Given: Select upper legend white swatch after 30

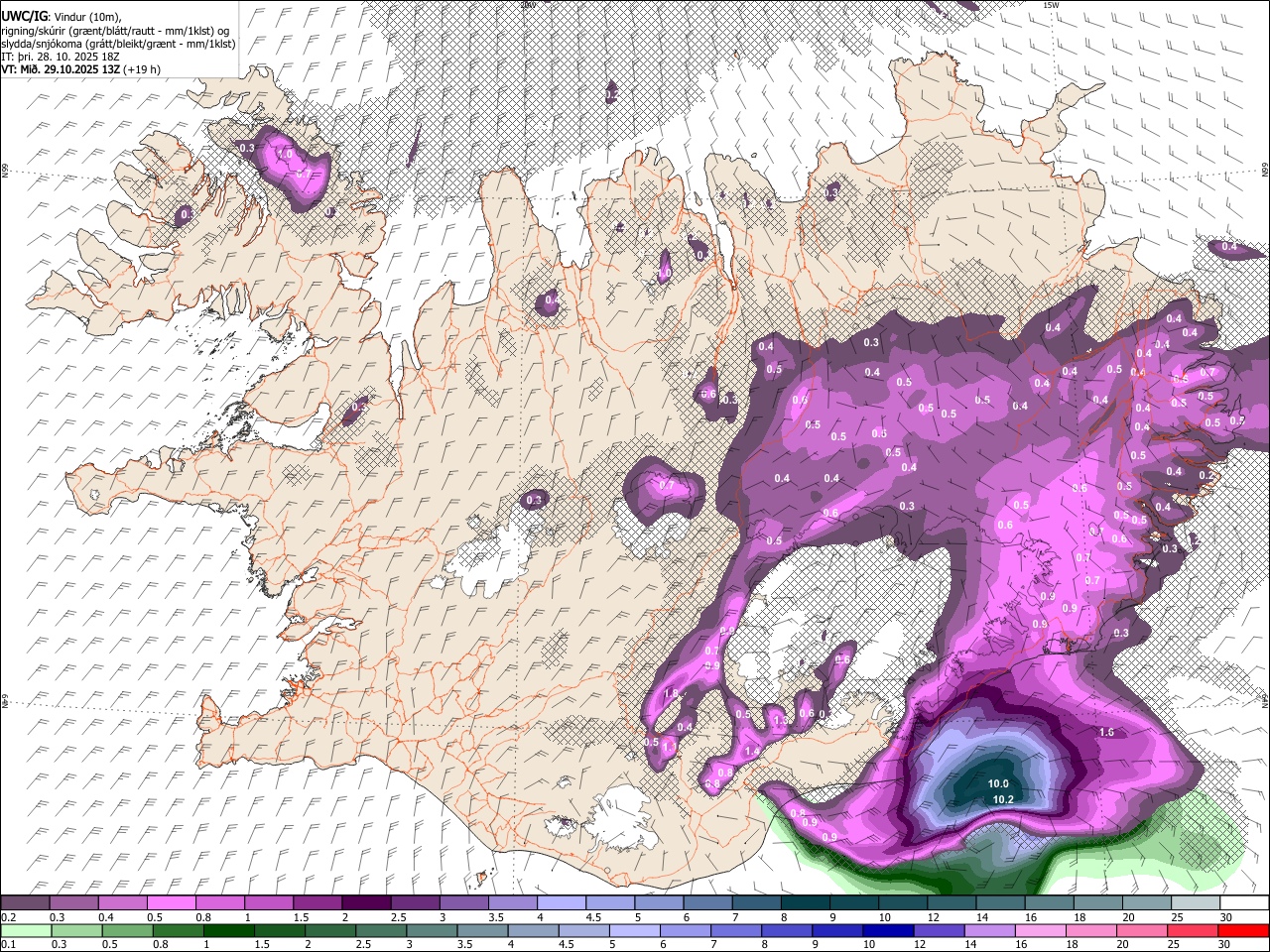Looking at the screenshot, I should pos(1242,903).
